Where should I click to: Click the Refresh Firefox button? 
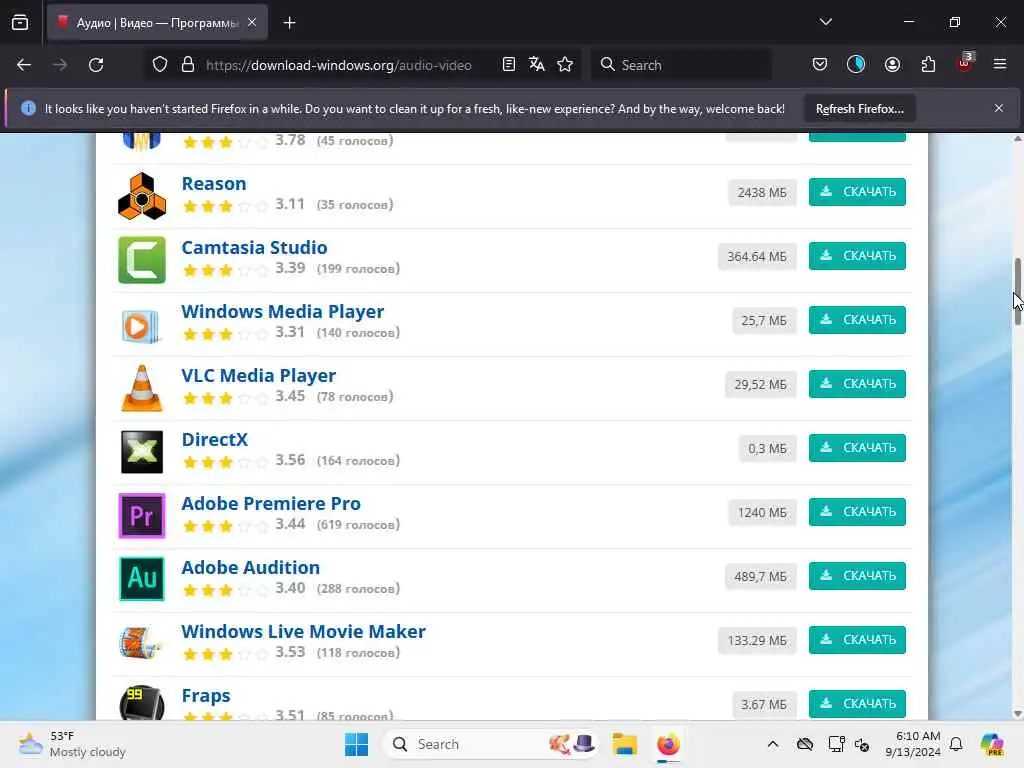859,109
